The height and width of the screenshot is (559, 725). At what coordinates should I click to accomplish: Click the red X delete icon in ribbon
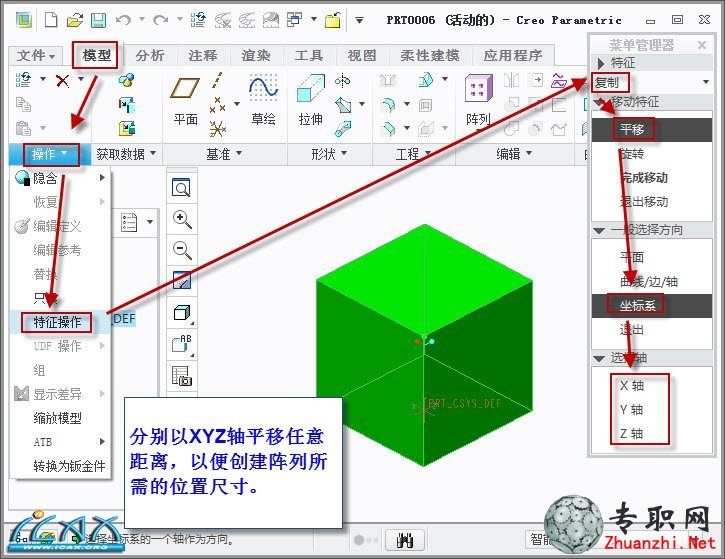tap(62, 80)
